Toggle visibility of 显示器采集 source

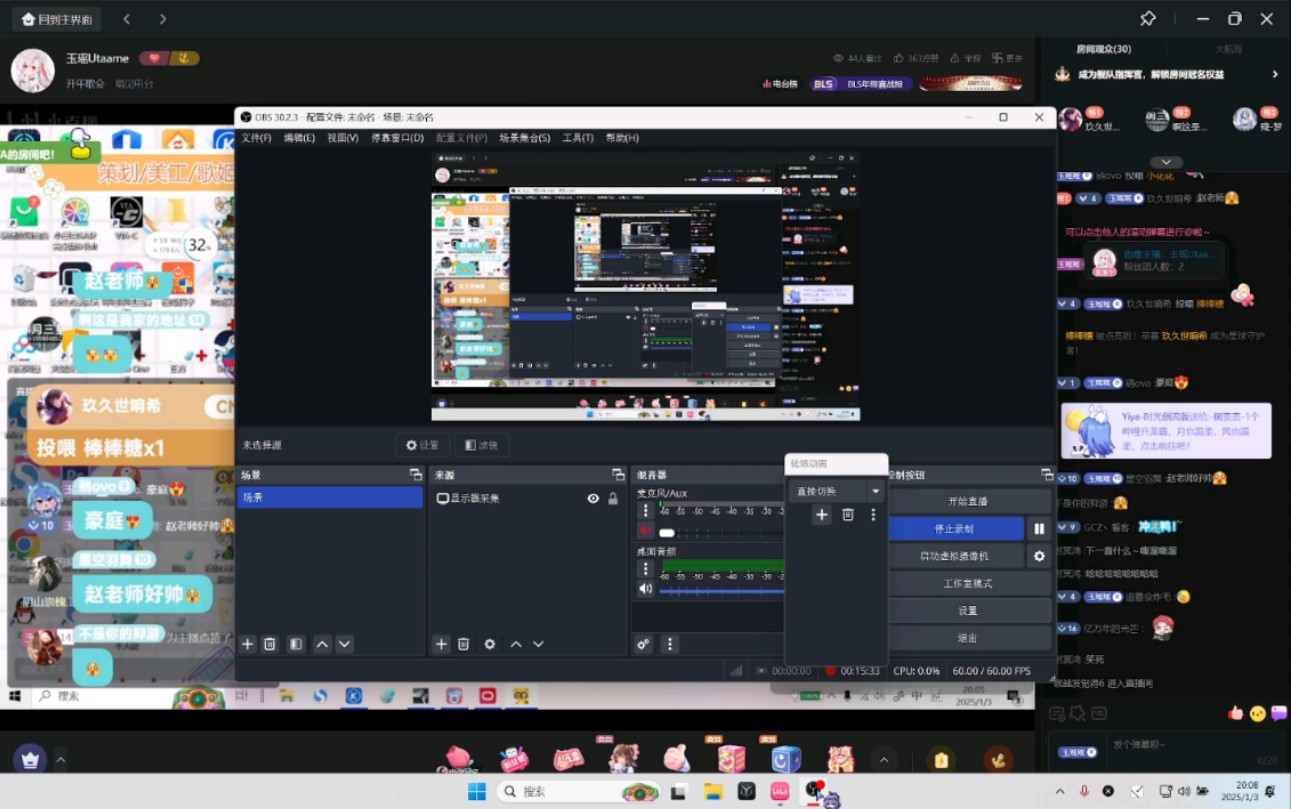[593, 498]
